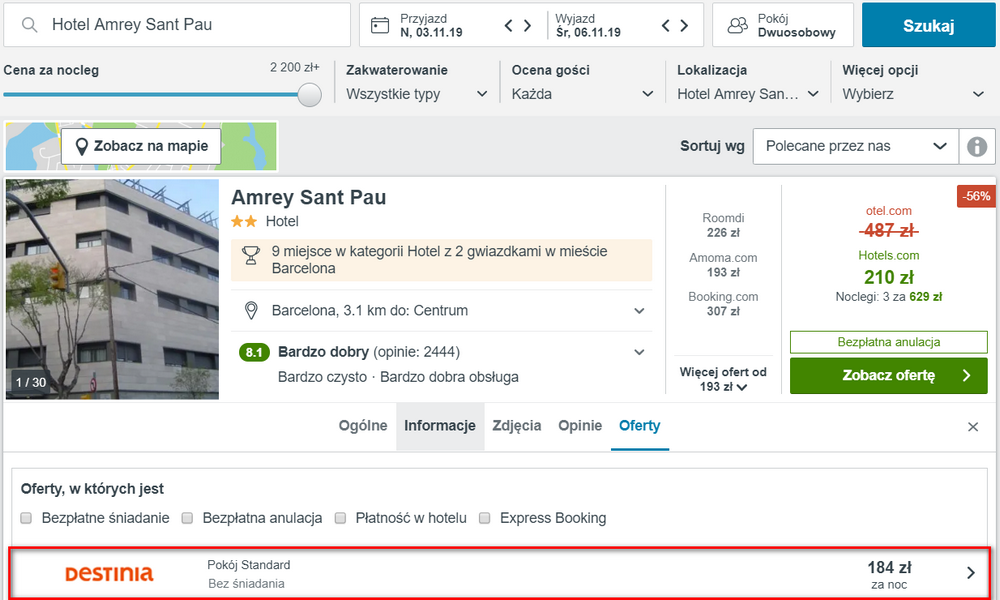Click the otel.com crossed 487 zł price
1000x600 pixels.
pos(888,230)
